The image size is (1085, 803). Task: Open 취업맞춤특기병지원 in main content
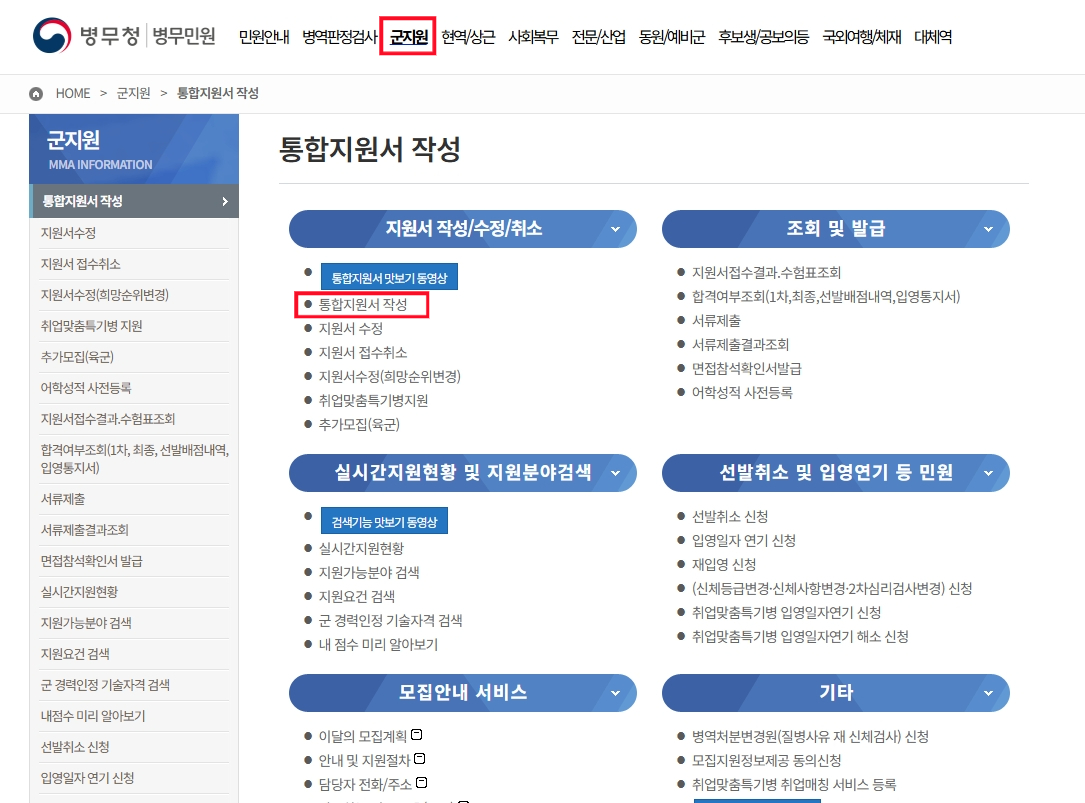coord(373,401)
